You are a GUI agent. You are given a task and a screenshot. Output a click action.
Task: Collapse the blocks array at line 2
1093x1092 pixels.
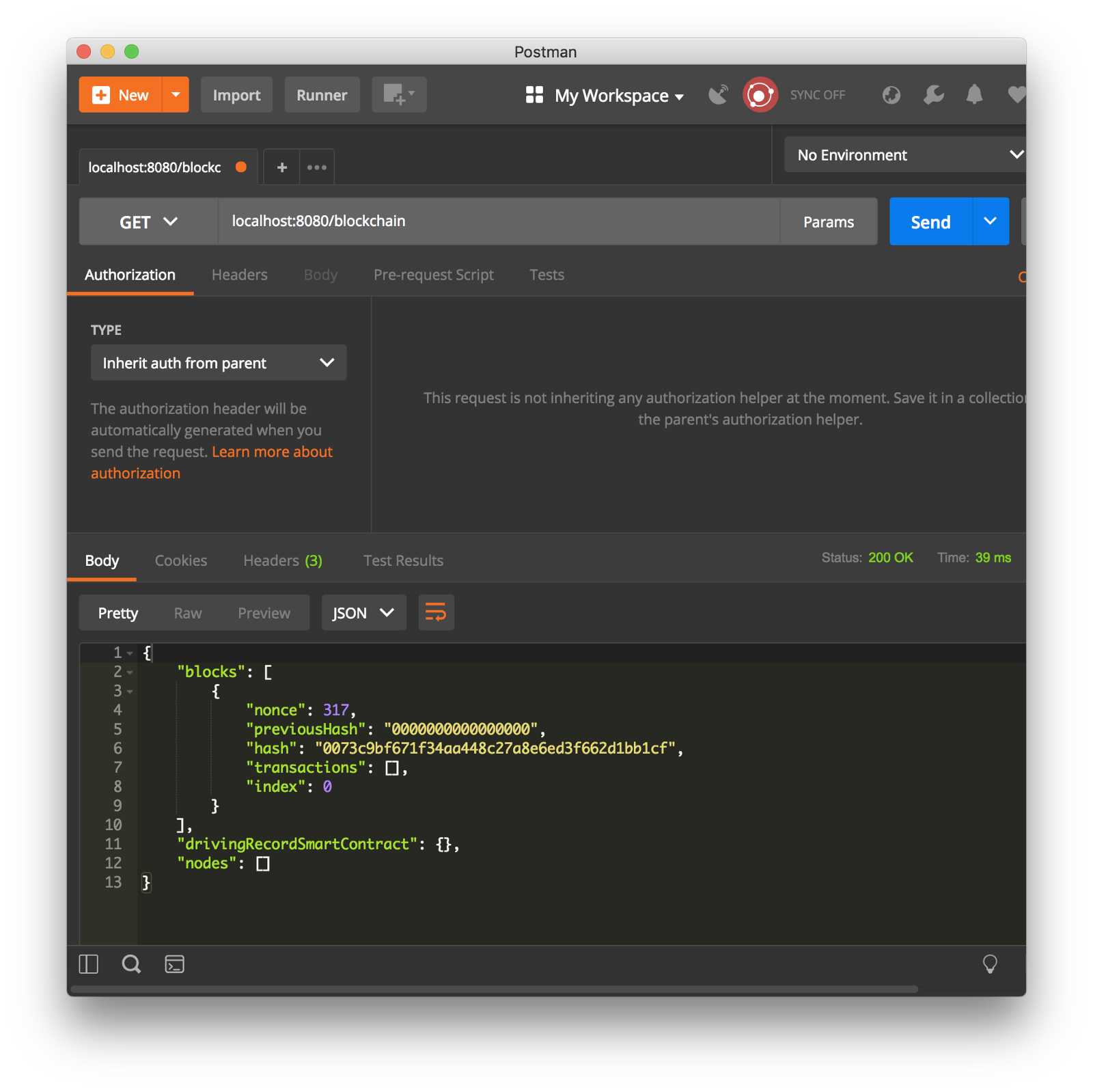[130, 672]
